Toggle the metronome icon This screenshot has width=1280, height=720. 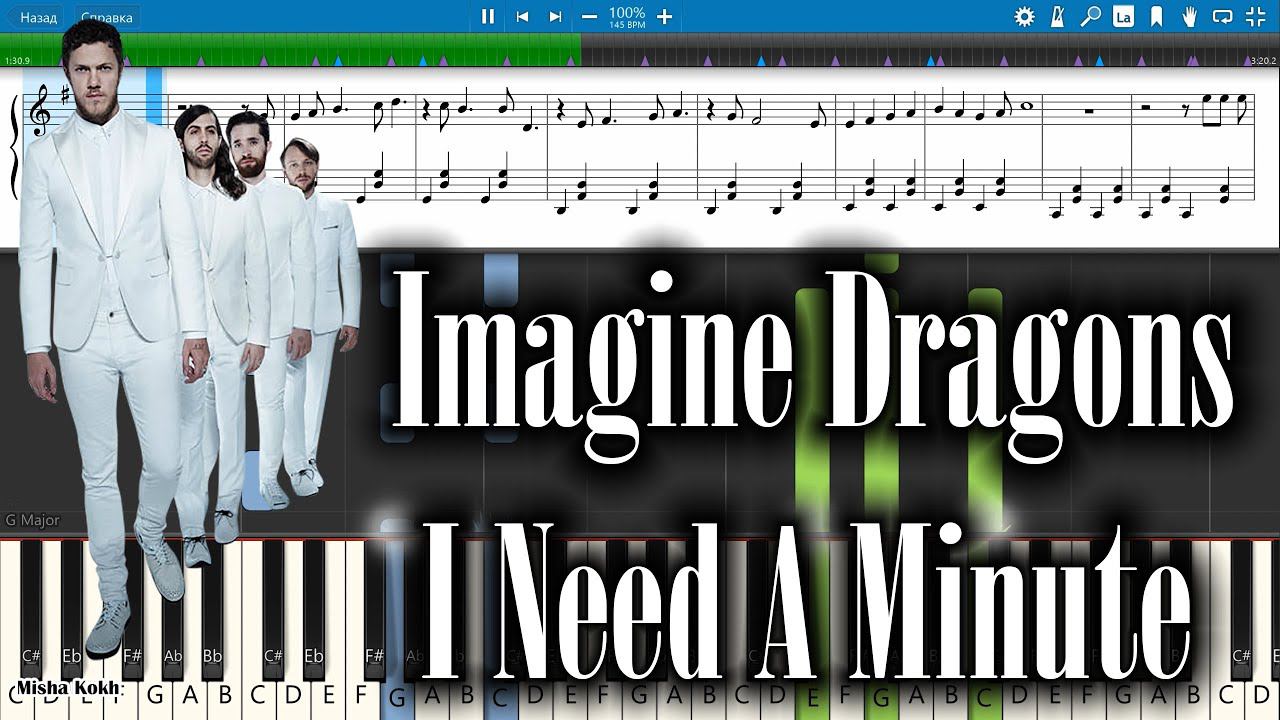[1058, 16]
